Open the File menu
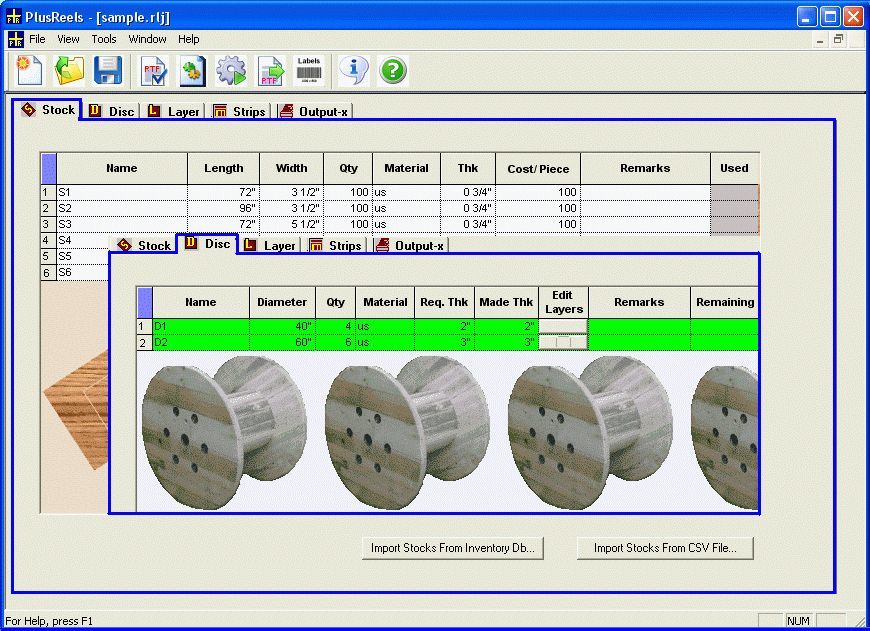 click(37, 39)
